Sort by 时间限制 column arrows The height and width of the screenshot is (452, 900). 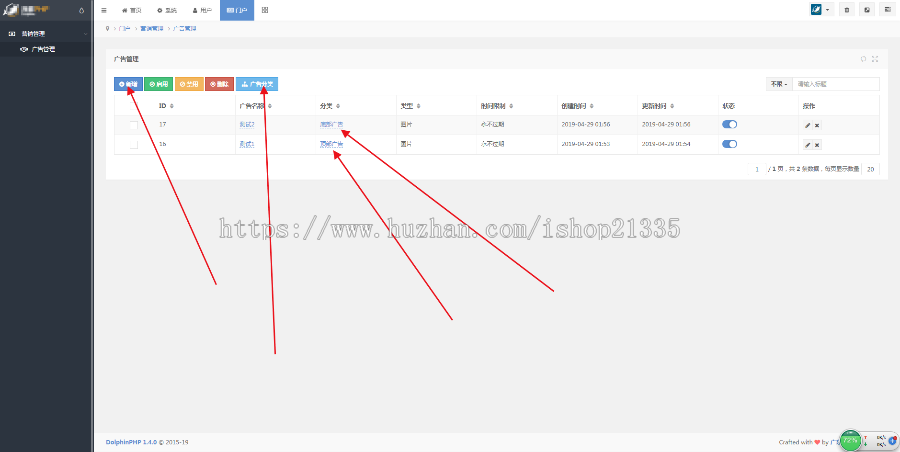click(511, 106)
